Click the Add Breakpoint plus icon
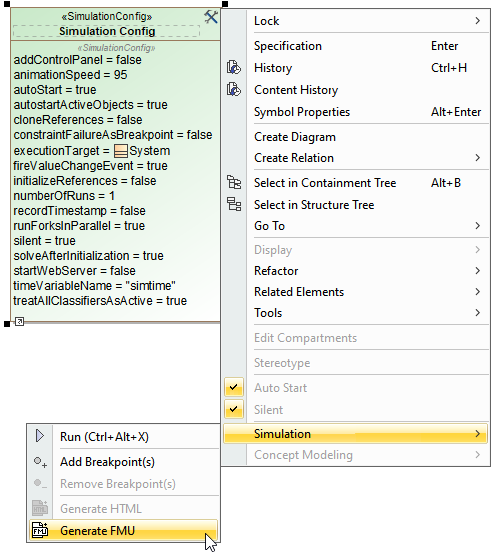496x555 pixels. 40,462
